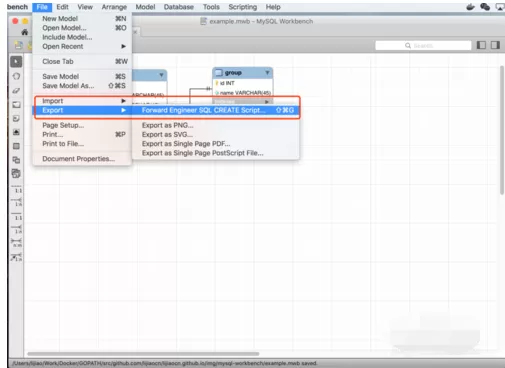Screen dimensions: 505x368
Task: Collapse the partially hidden table's arrow
Action: 161,75
